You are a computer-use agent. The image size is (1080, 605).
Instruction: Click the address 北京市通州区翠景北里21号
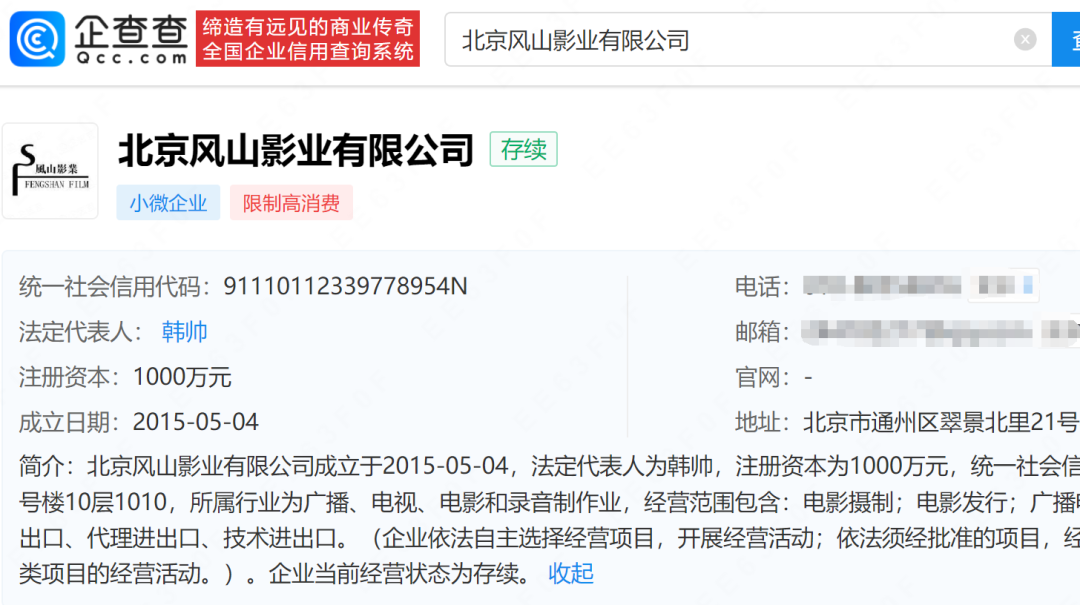point(941,422)
